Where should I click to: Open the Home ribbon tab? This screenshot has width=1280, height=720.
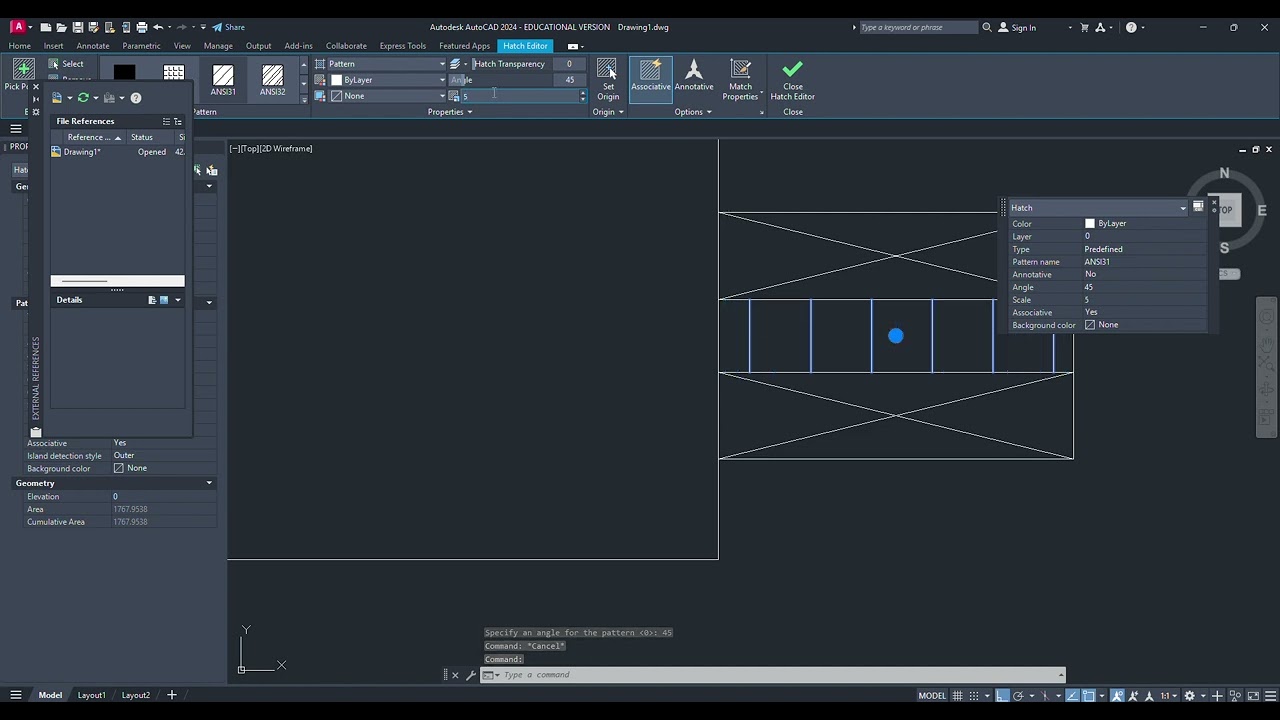click(x=20, y=46)
